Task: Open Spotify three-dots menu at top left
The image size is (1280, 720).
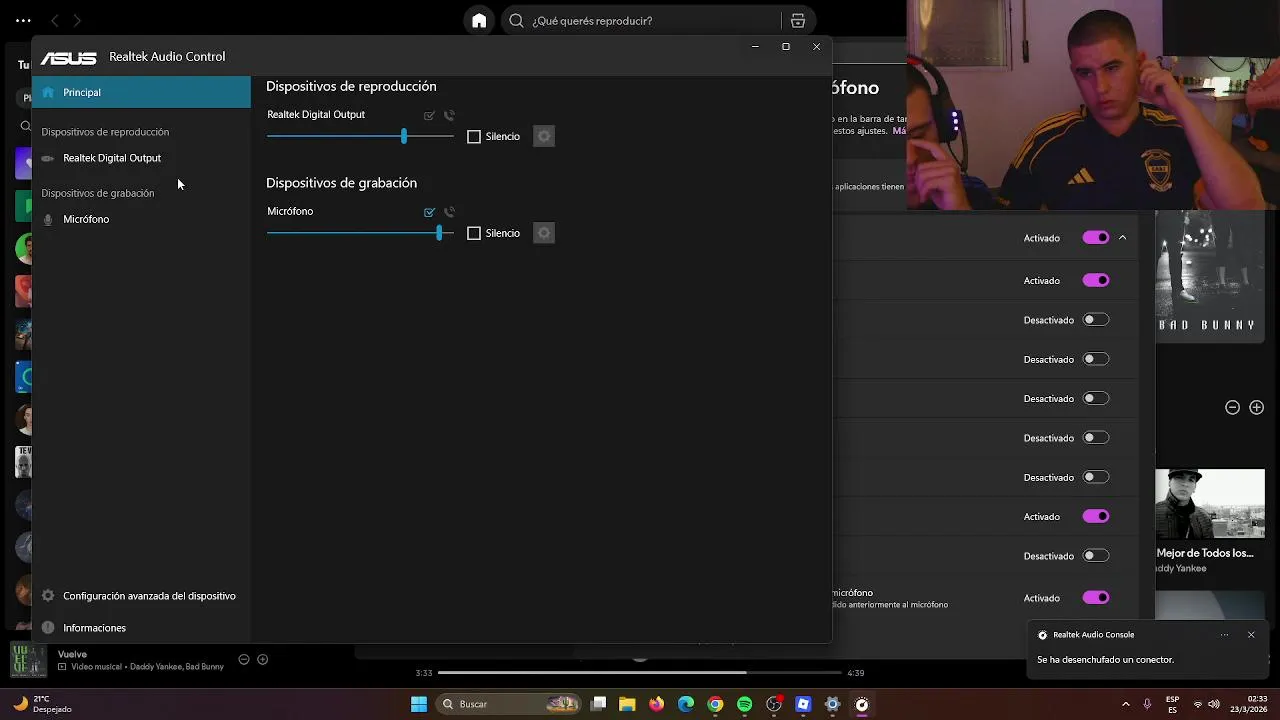Action: click(23, 20)
